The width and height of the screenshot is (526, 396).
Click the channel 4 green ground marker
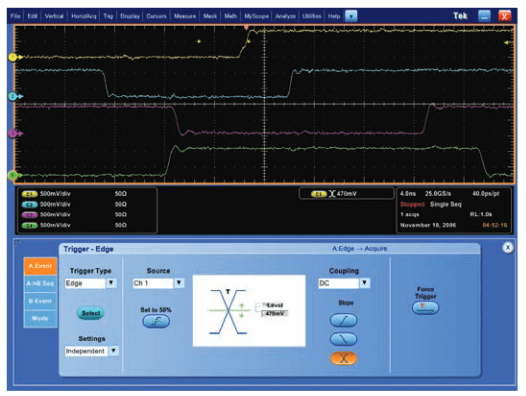tap(15, 175)
